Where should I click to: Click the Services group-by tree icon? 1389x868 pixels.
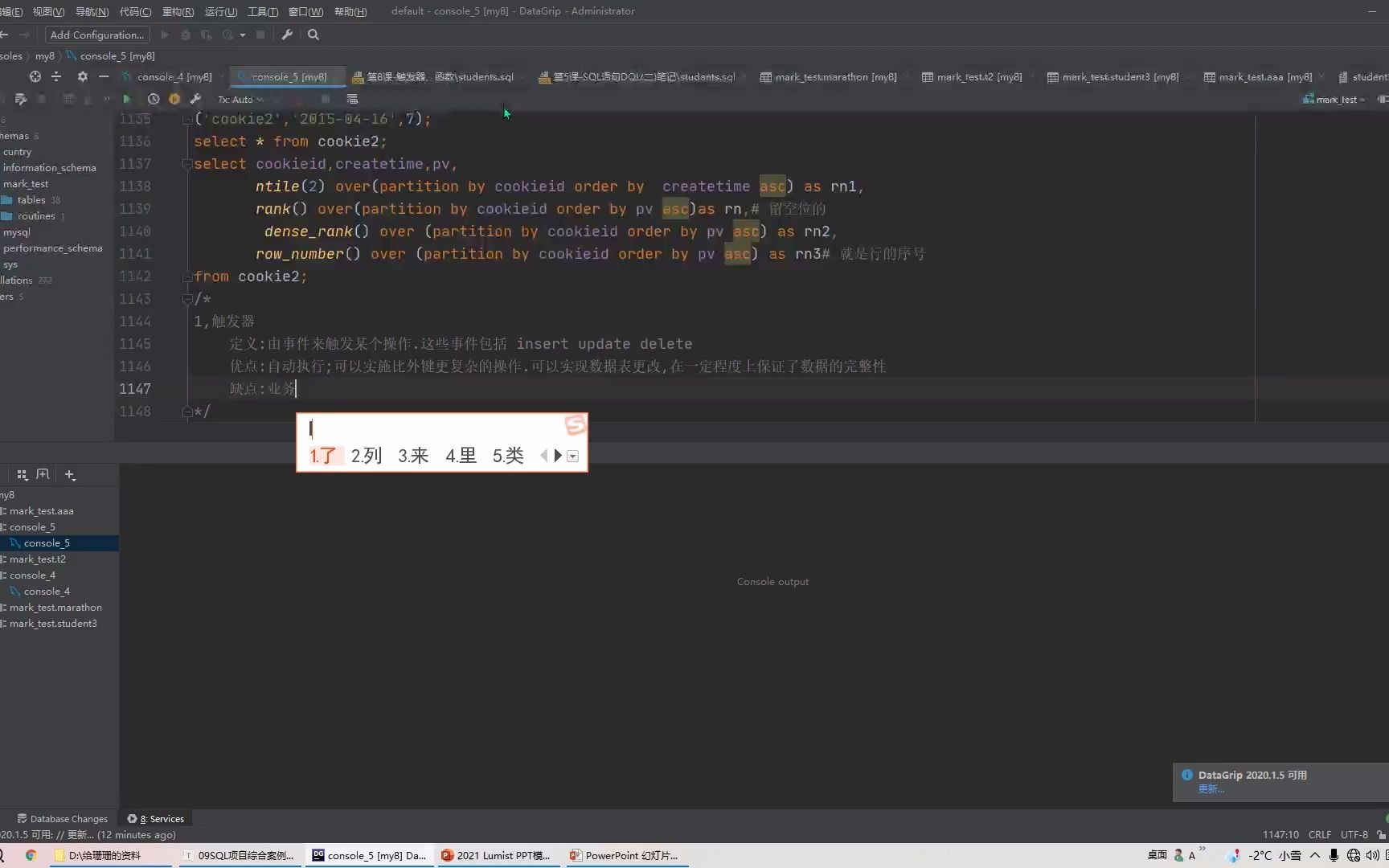[23, 474]
